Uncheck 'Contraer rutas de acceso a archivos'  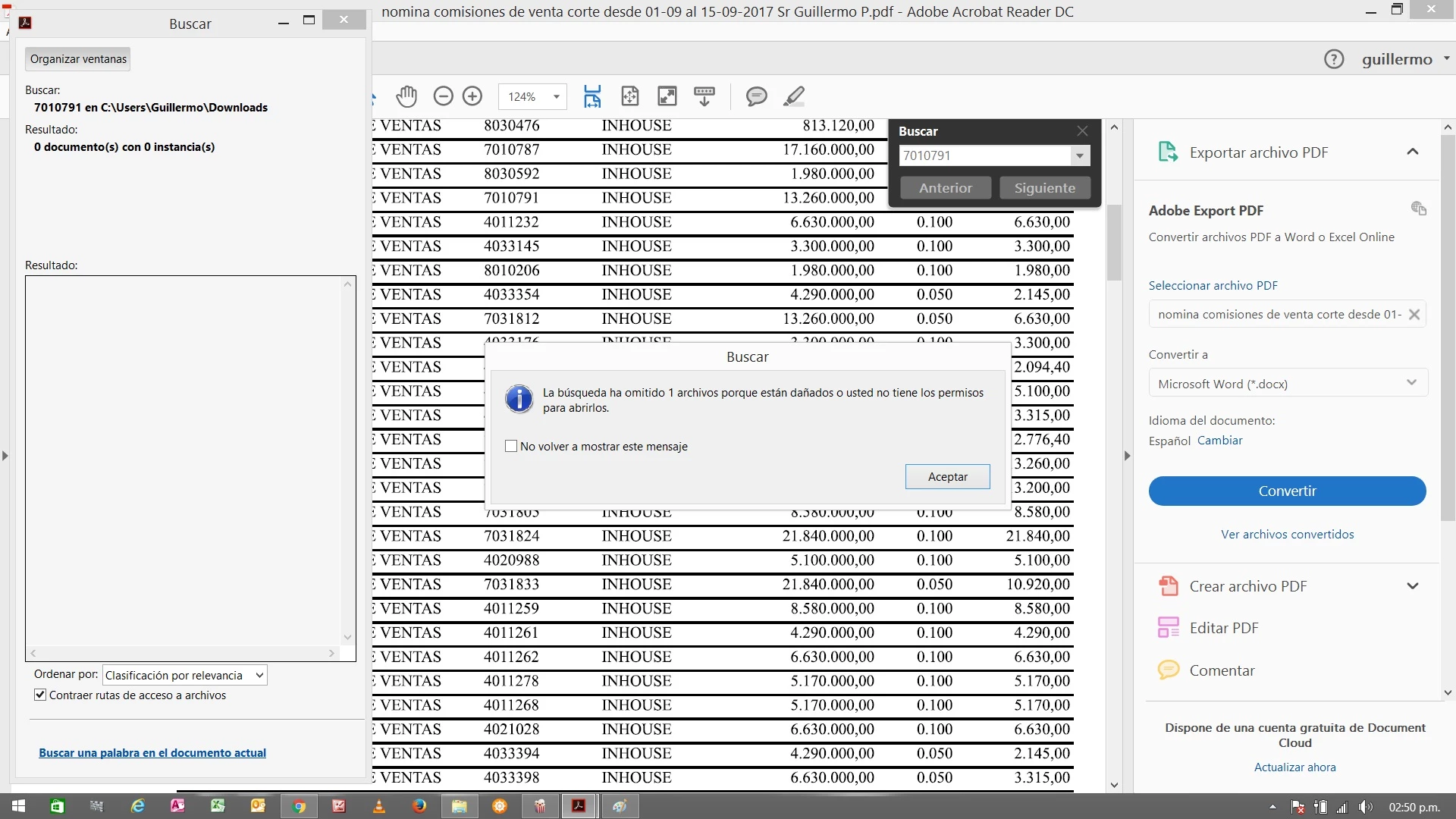40,695
